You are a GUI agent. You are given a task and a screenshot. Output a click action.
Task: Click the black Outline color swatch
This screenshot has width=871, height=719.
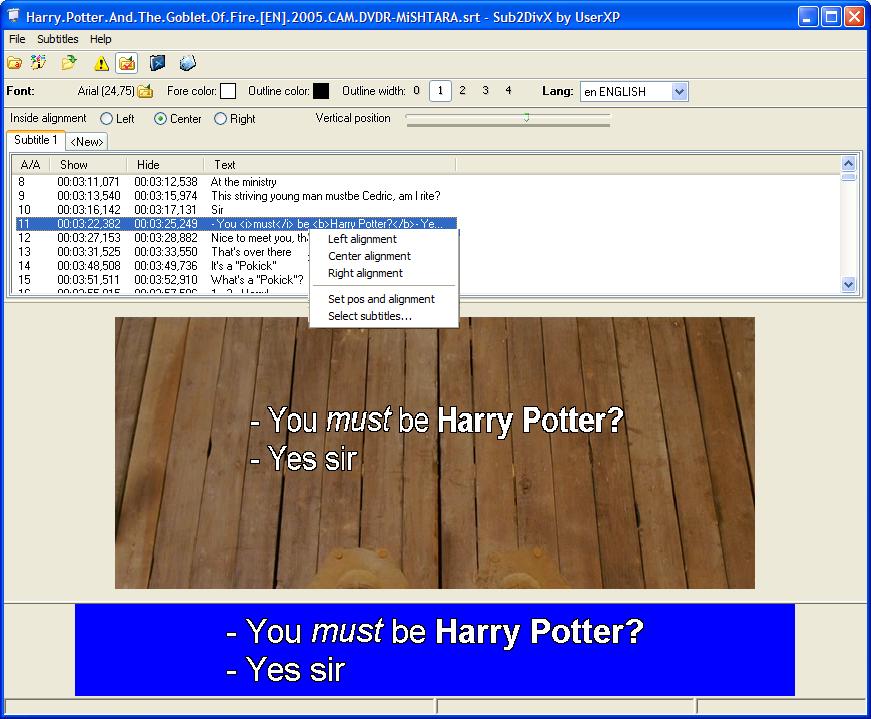[x=321, y=91]
